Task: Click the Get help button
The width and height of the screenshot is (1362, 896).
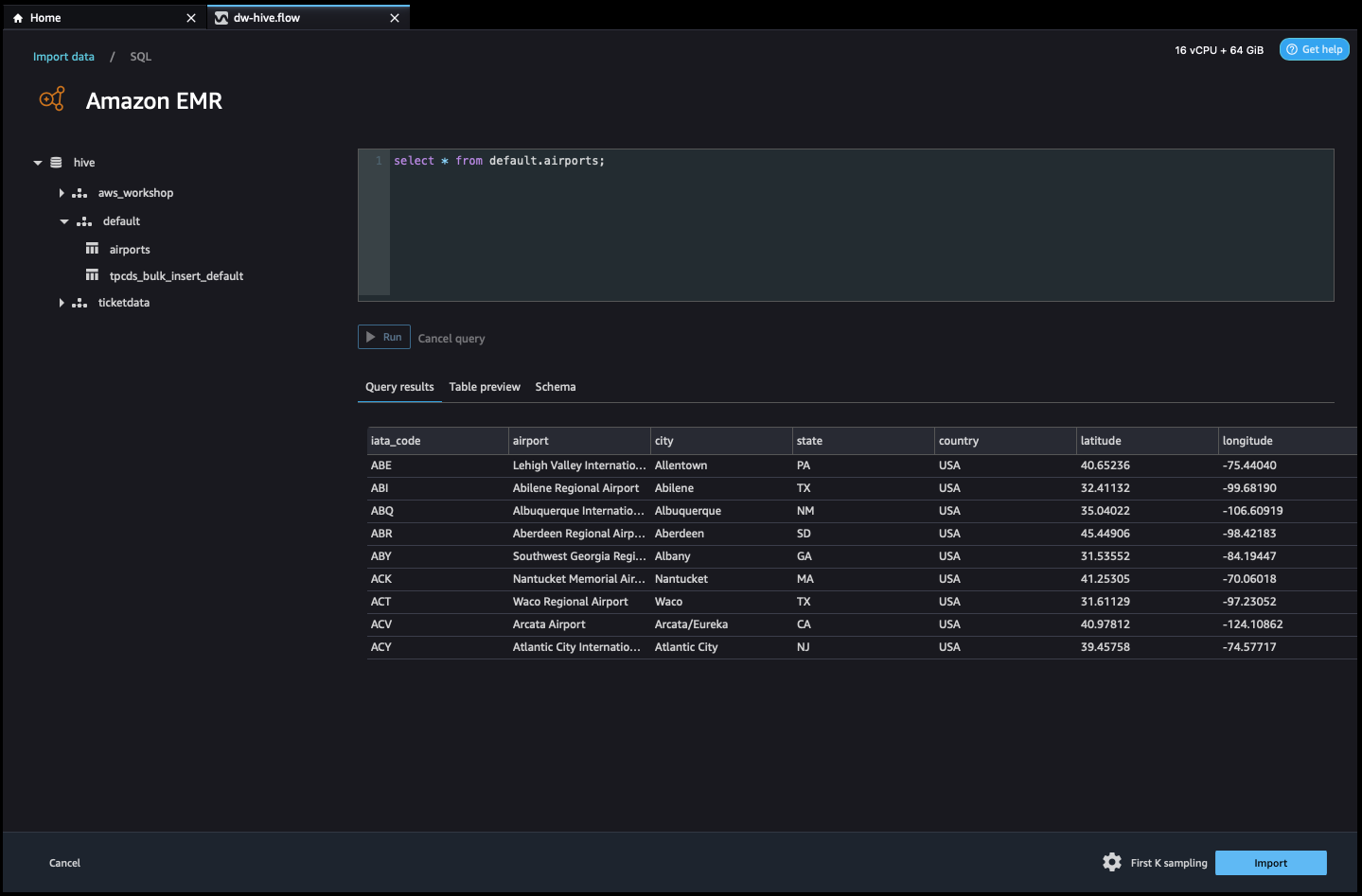Action: coord(1315,49)
